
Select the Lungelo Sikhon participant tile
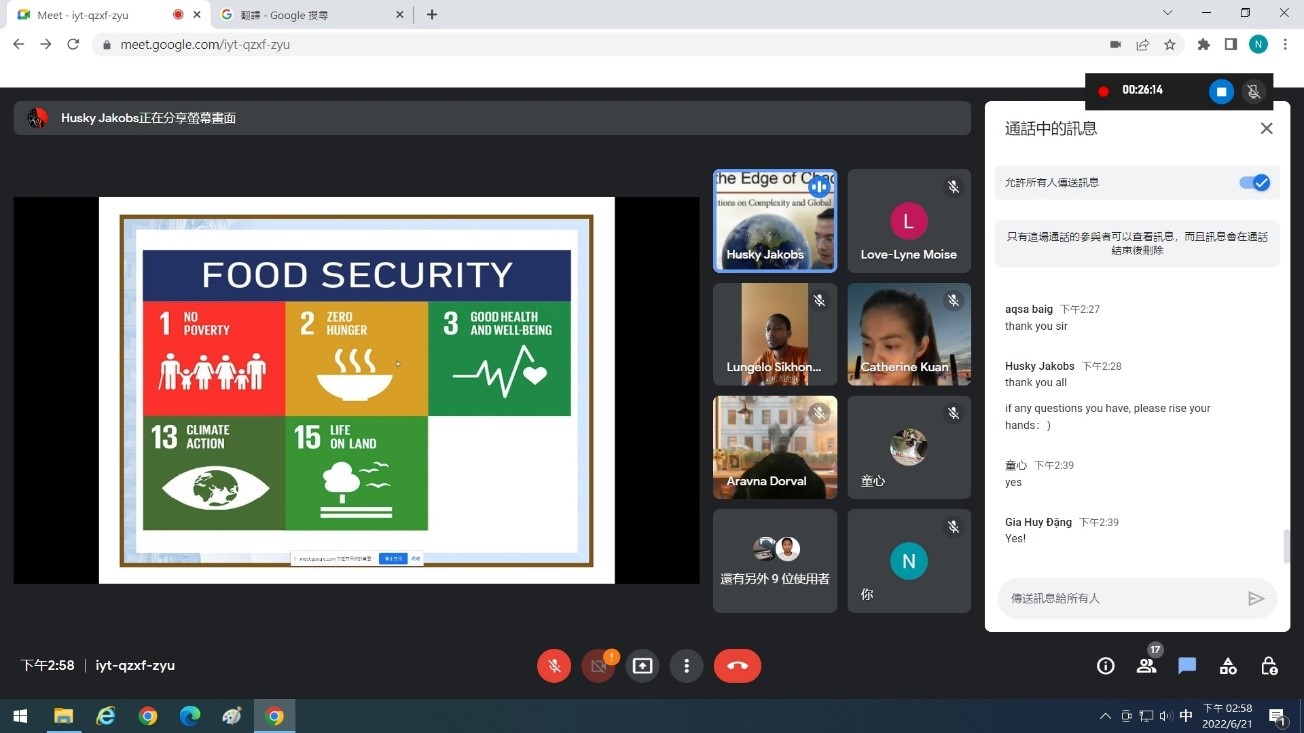coord(775,334)
